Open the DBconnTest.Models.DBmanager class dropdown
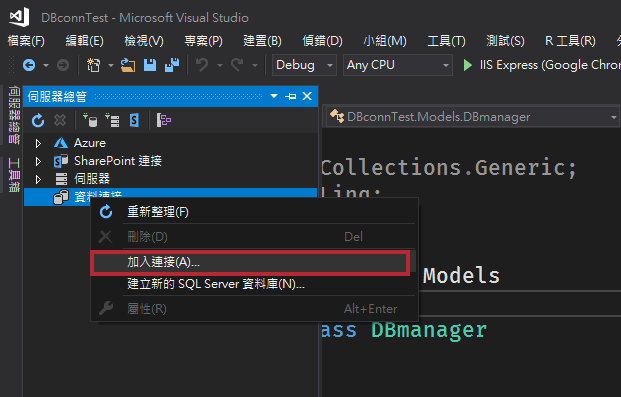 472,117
